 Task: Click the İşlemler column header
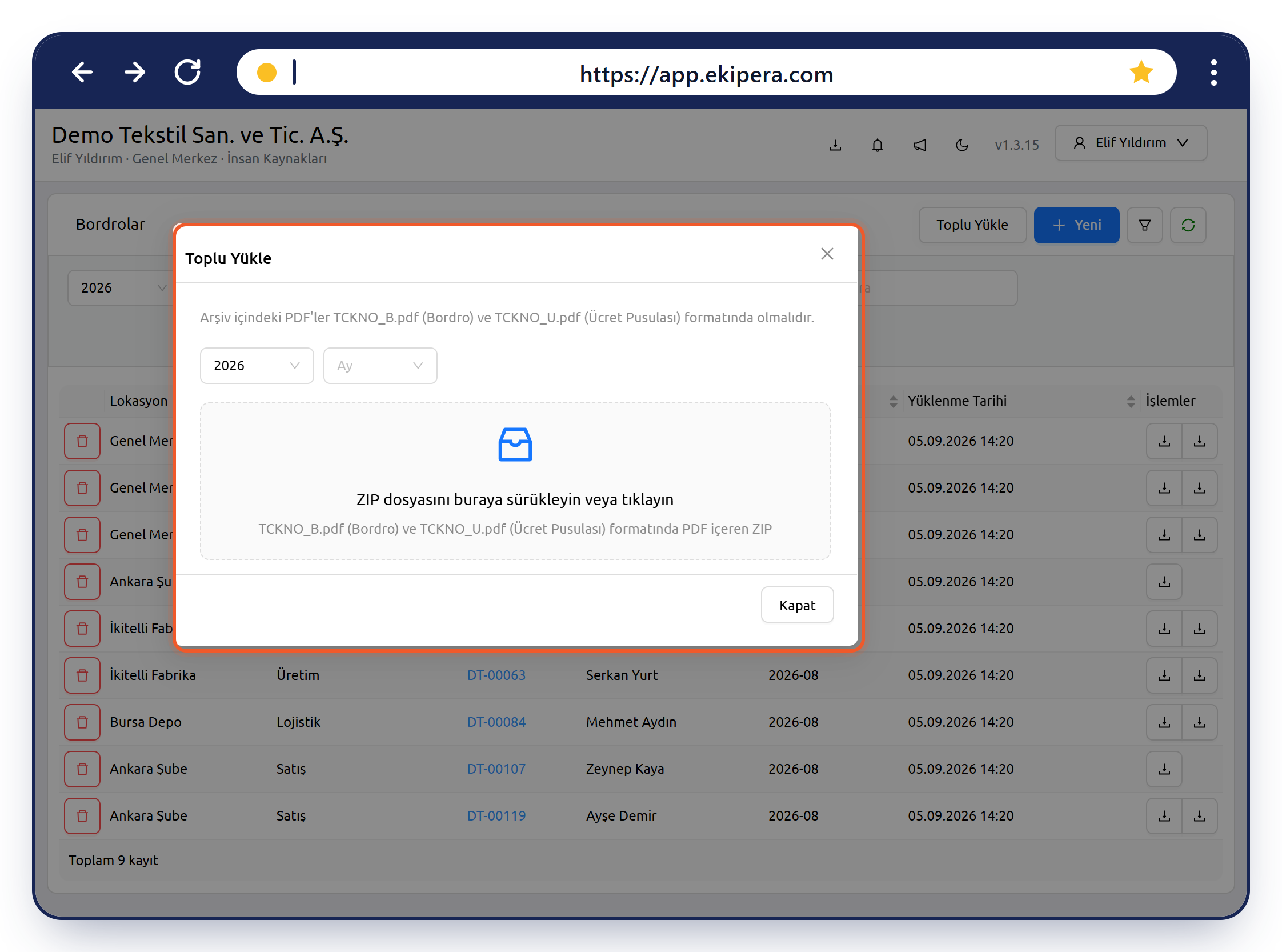(1170, 401)
